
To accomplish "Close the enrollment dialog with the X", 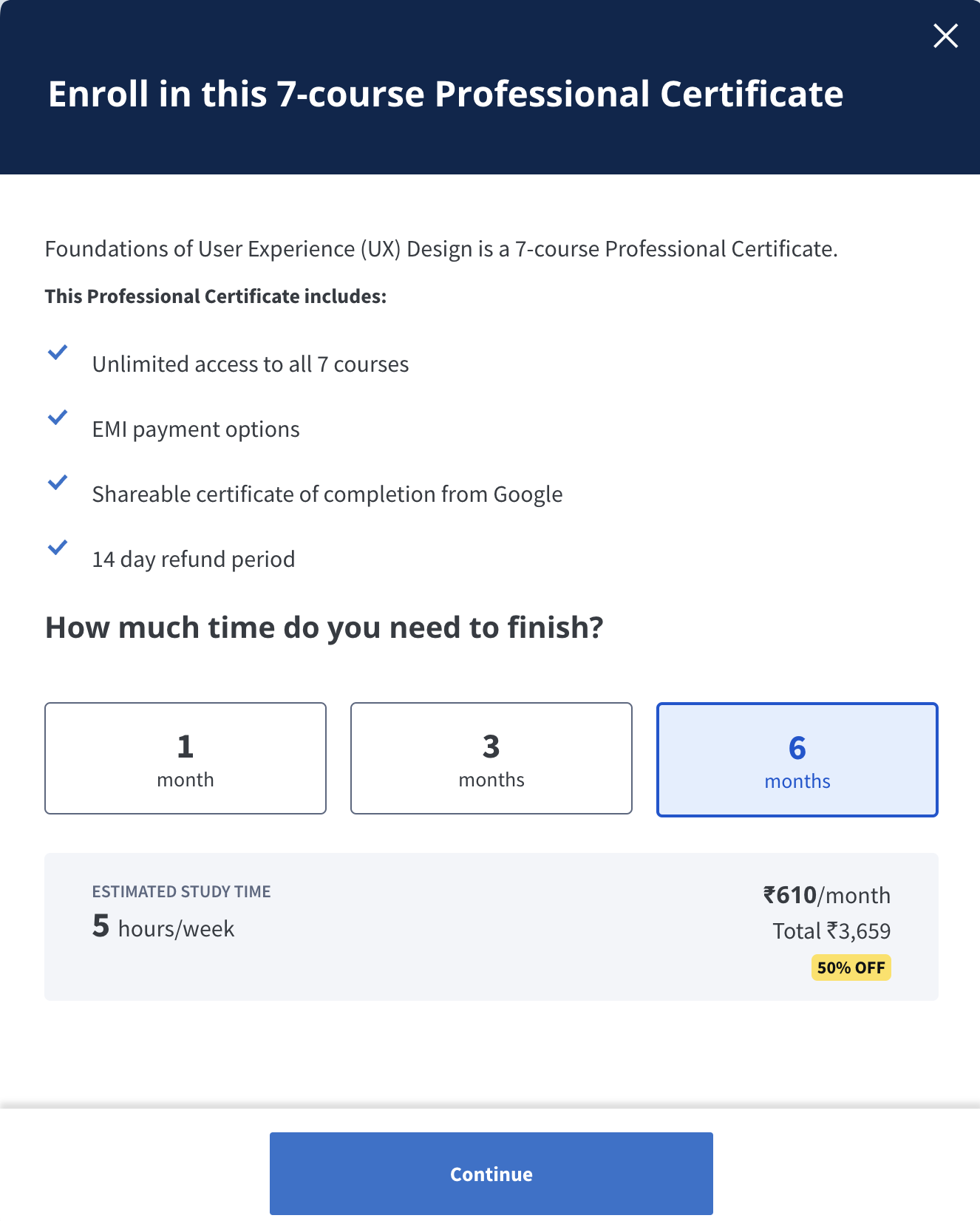I will pyautogui.click(x=945, y=35).
